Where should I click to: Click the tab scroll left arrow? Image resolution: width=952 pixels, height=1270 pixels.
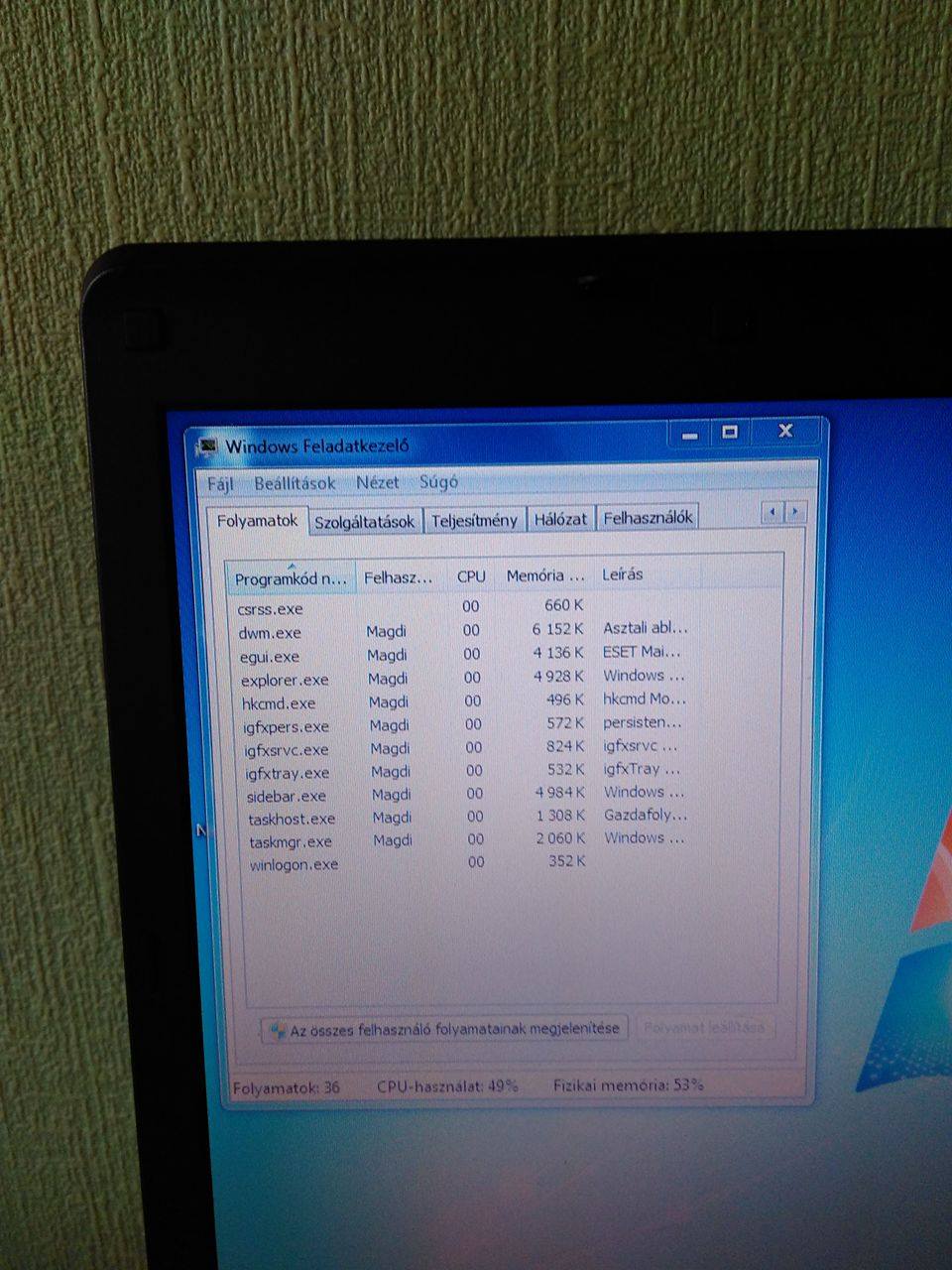[772, 512]
